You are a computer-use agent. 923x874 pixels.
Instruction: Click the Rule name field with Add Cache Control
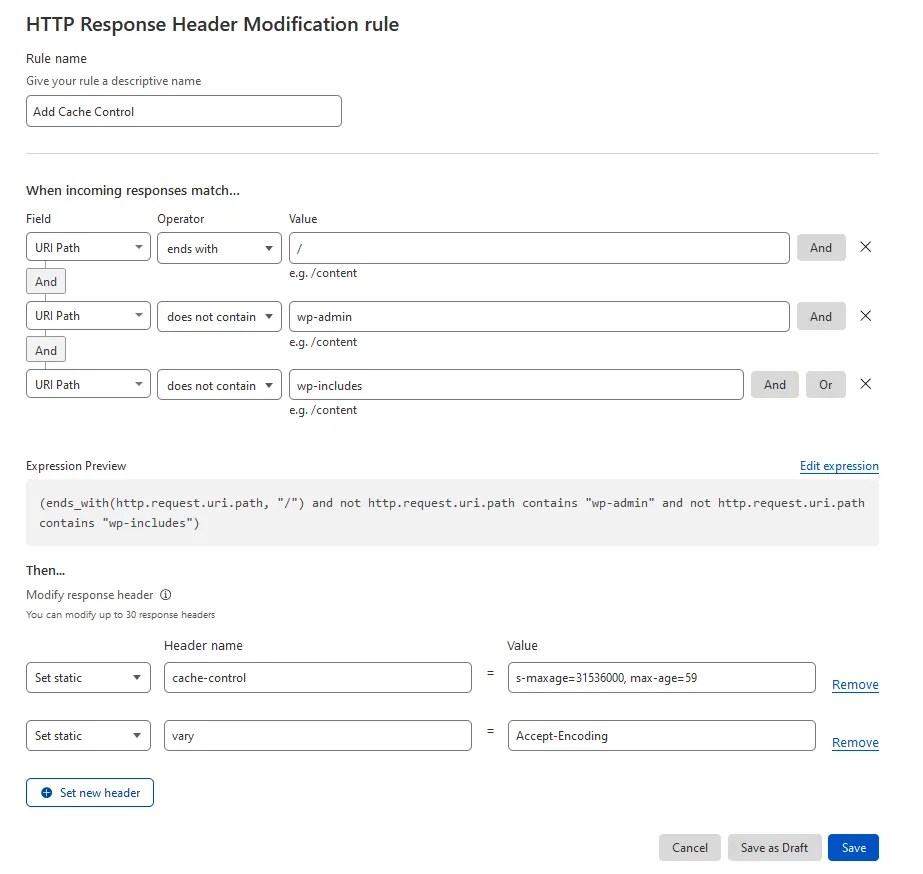pos(183,111)
